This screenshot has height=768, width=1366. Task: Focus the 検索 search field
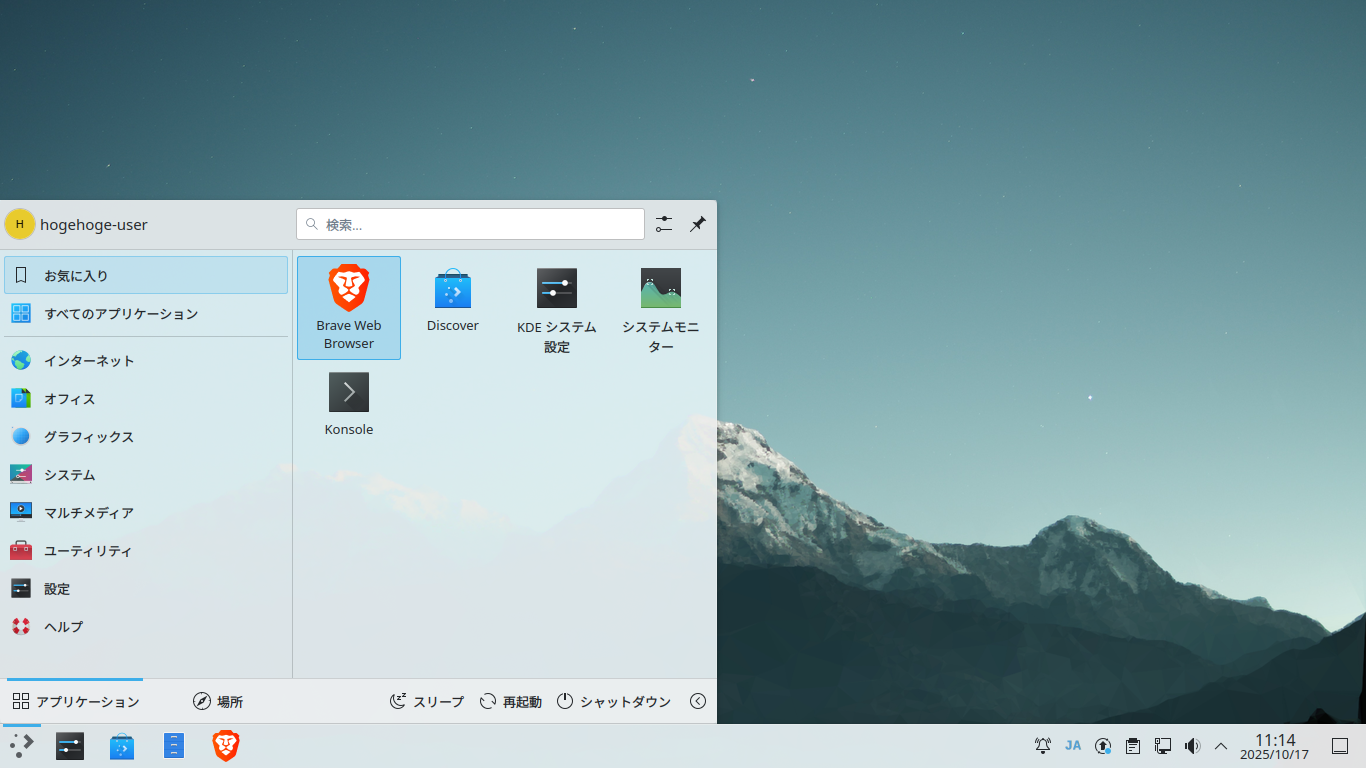click(470, 224)
